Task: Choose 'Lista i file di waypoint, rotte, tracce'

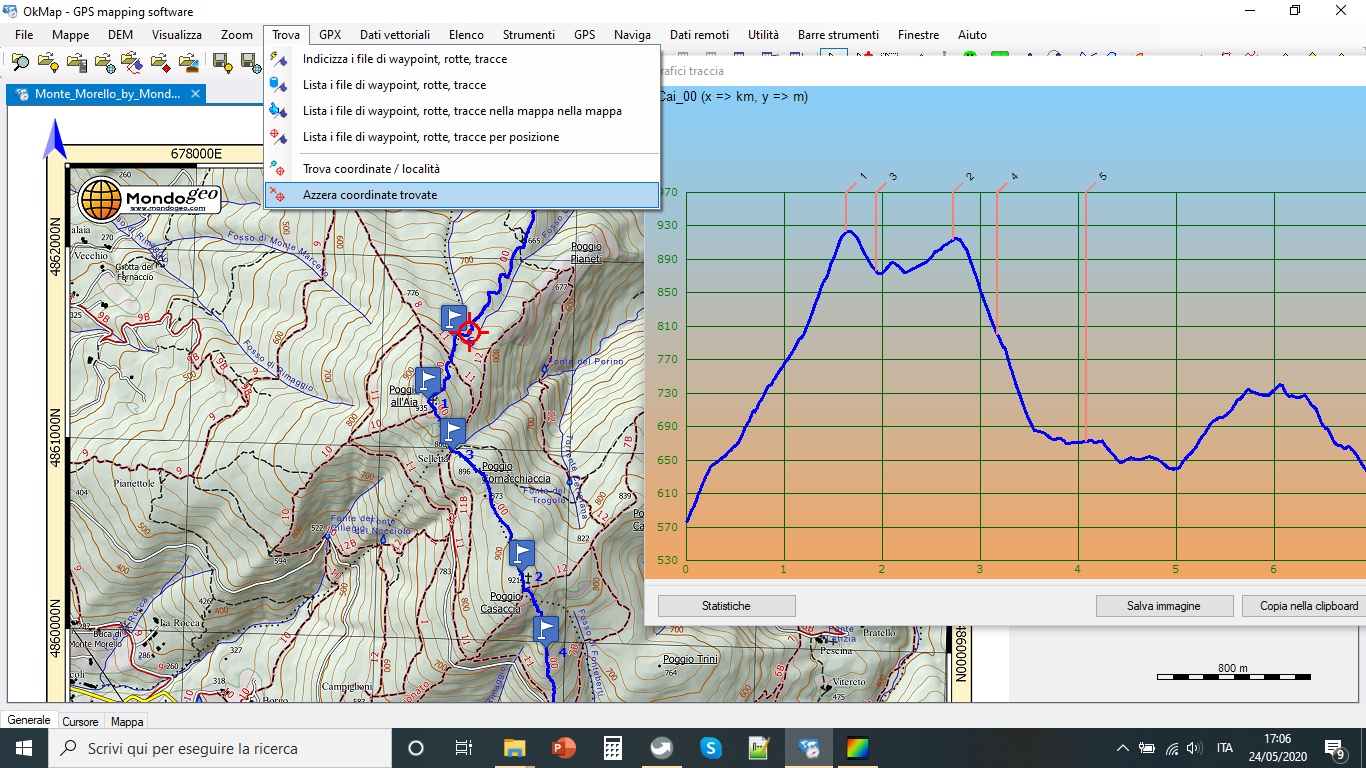Action: coord(462,85)
